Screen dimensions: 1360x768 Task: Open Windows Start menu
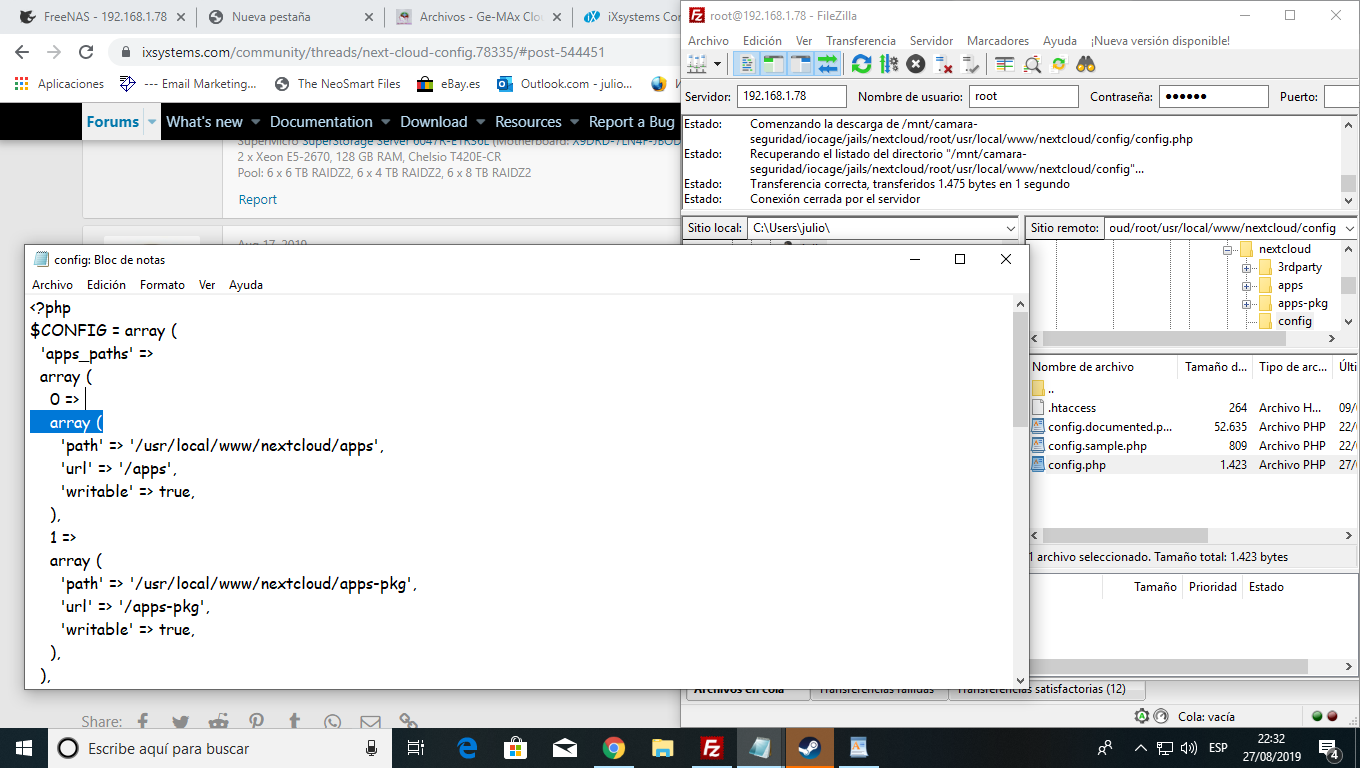(x=24, y=748)
